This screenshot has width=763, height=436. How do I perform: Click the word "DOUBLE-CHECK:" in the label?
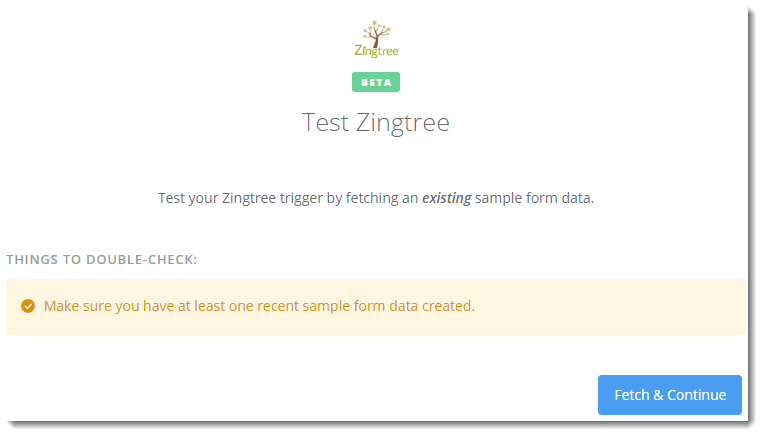142,259
